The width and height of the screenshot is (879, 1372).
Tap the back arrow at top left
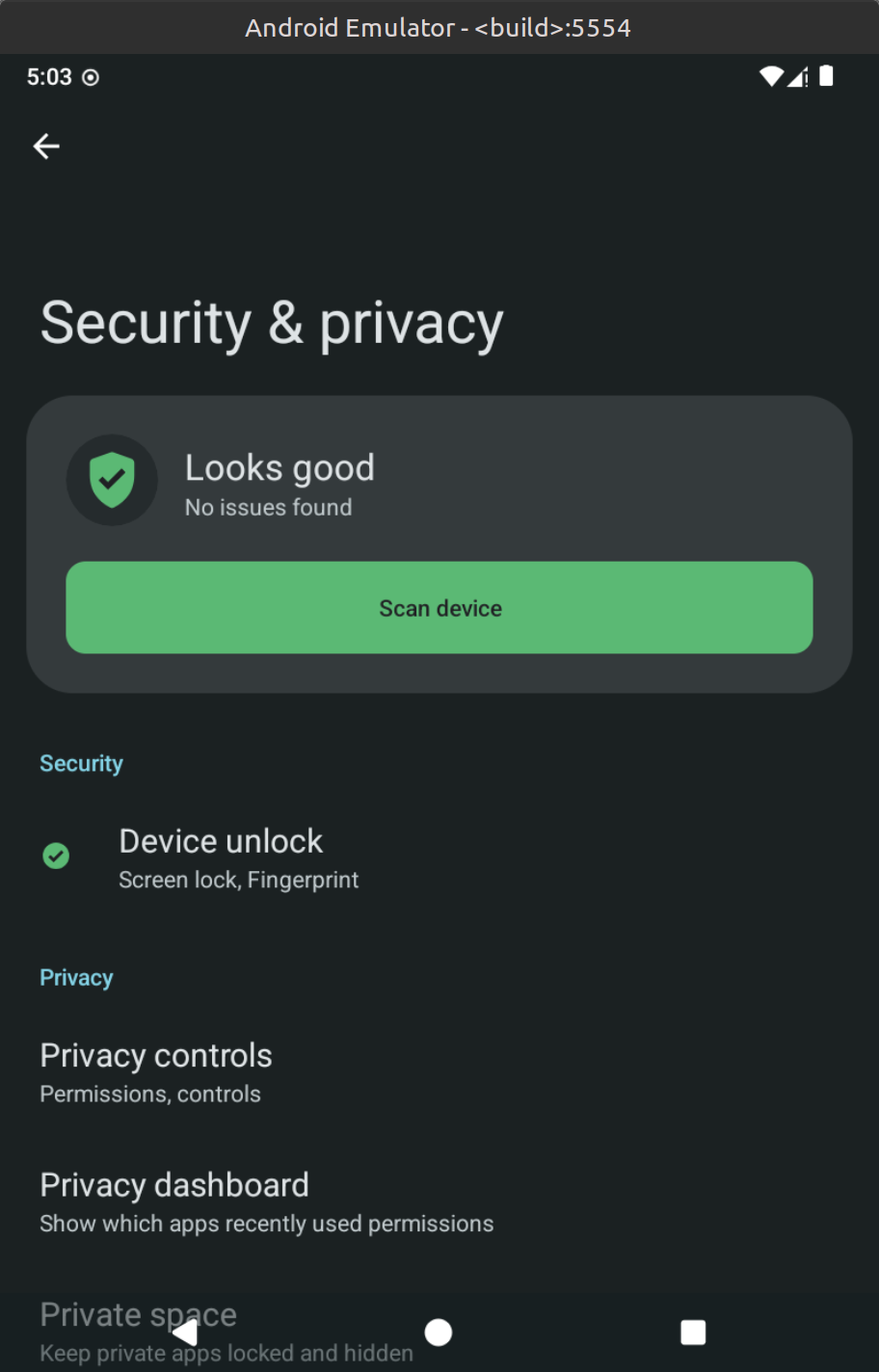pyautogui.click(x=46, y=146)
